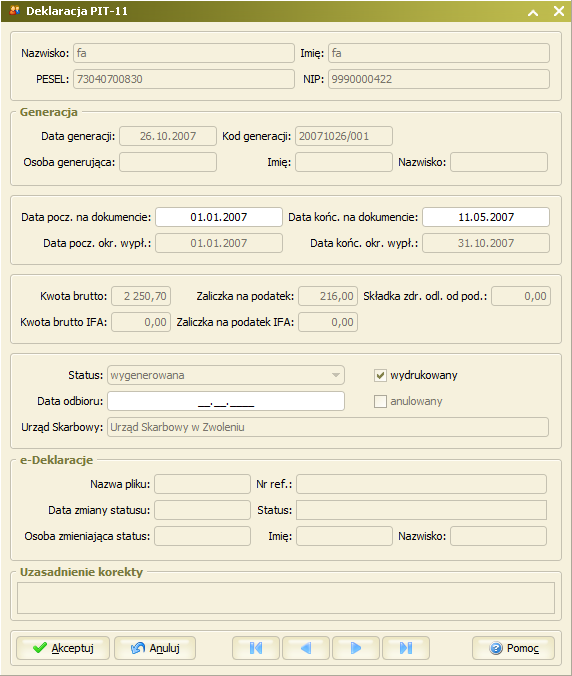
Task: Click the Akceptuj button
Action: click(63, 648)
